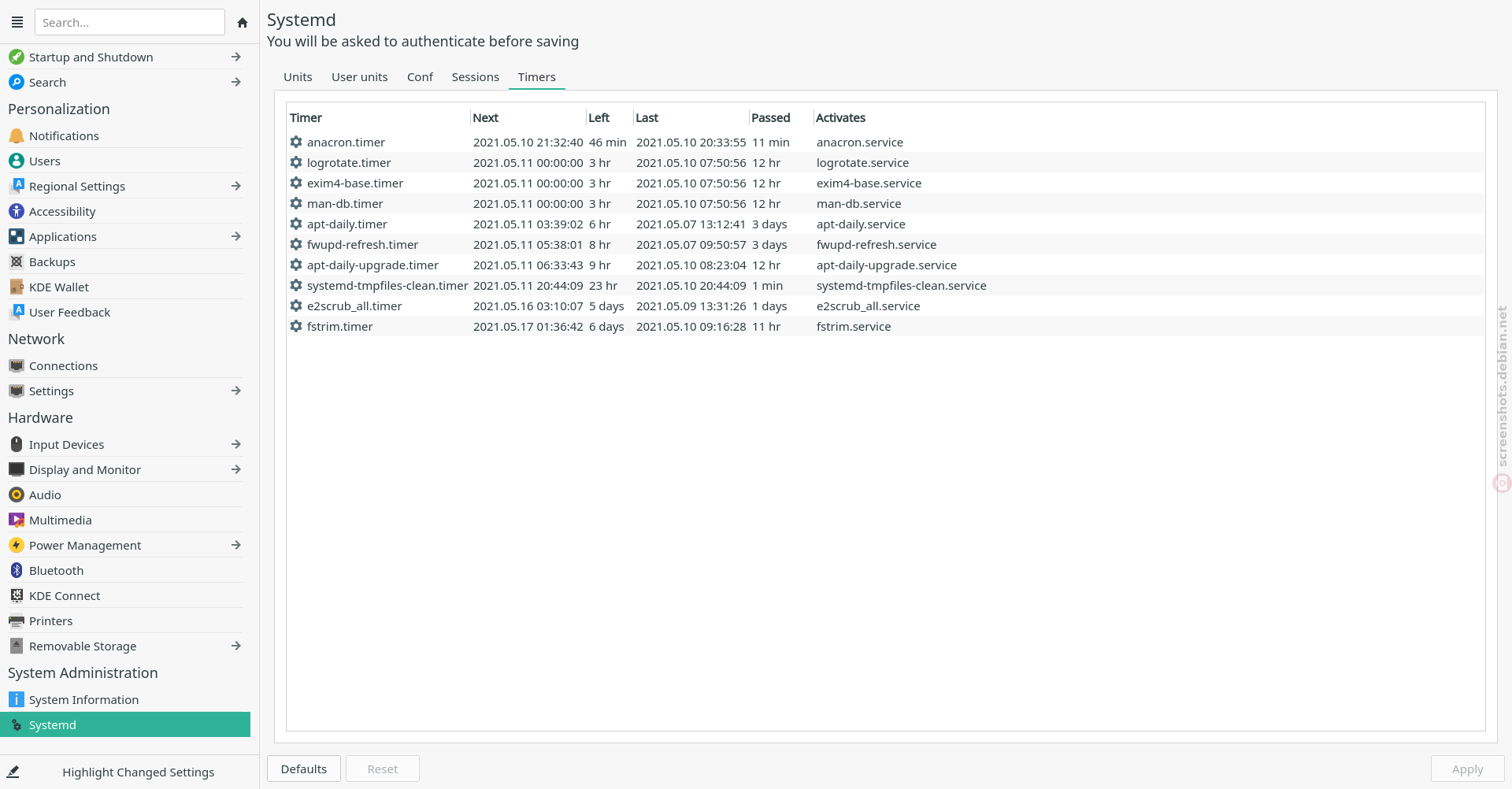Select the exim4-base.timer row

(886, 183)
